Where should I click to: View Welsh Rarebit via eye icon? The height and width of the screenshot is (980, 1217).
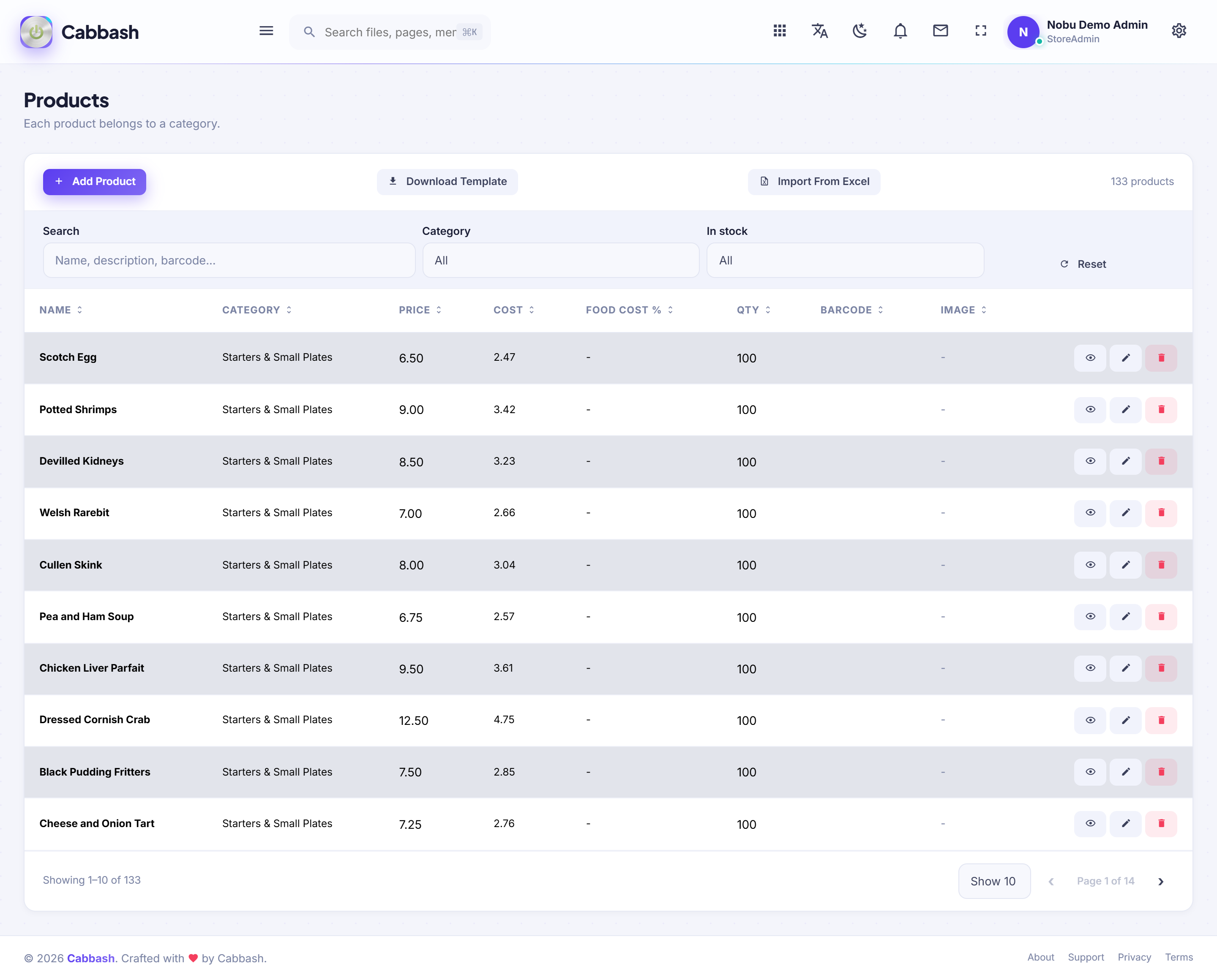tap(1090, 513)
